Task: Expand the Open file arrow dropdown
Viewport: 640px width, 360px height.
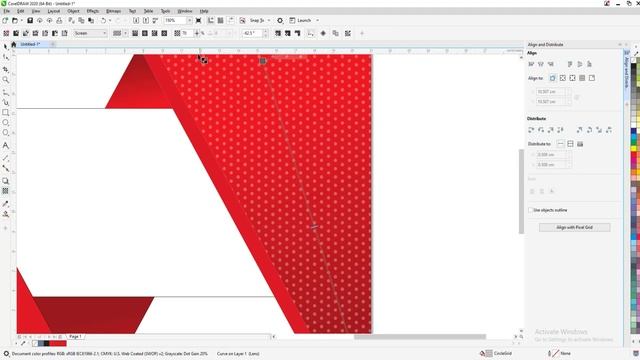Action: tap(22, 20)
